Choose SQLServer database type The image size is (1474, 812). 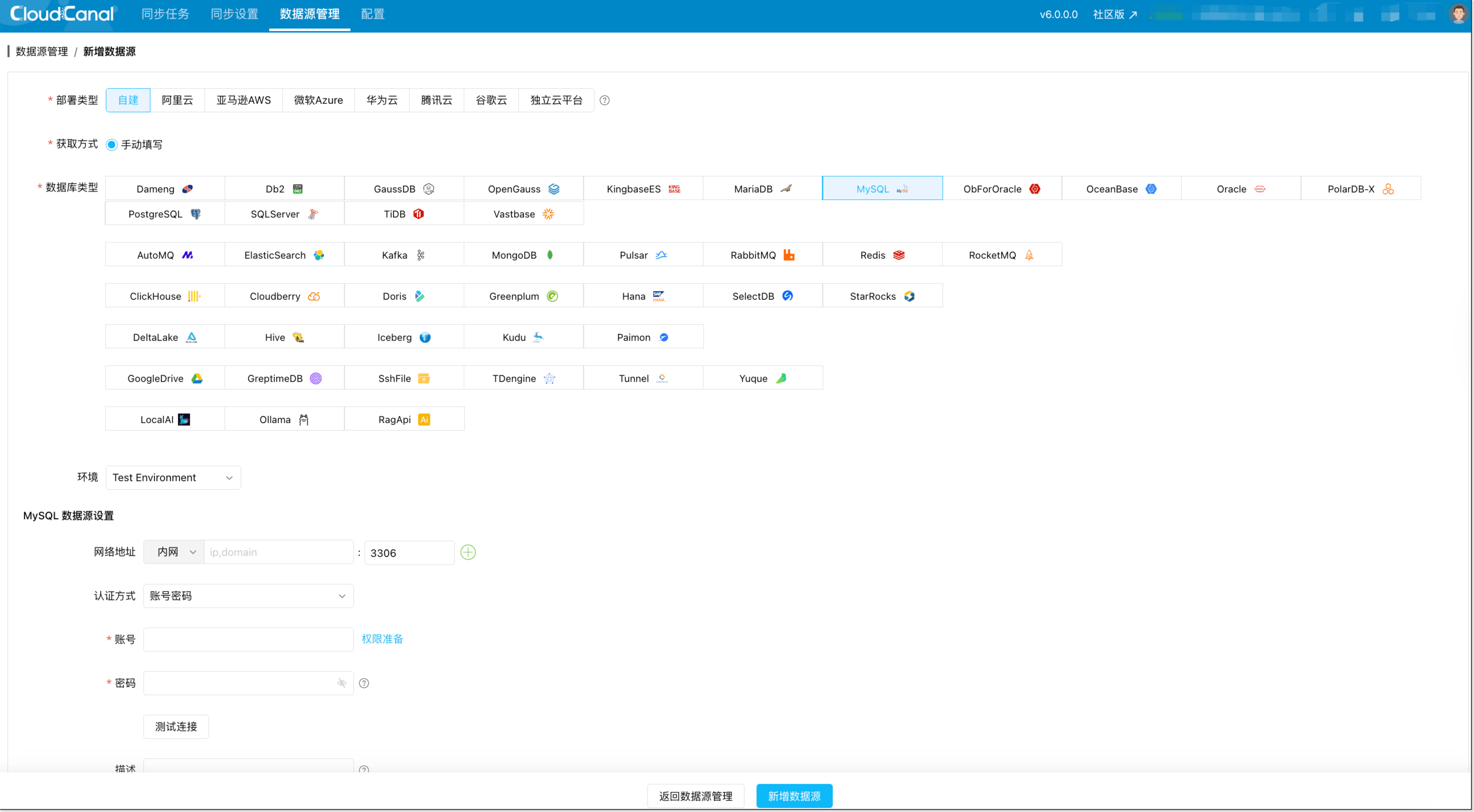click(284, 214)
